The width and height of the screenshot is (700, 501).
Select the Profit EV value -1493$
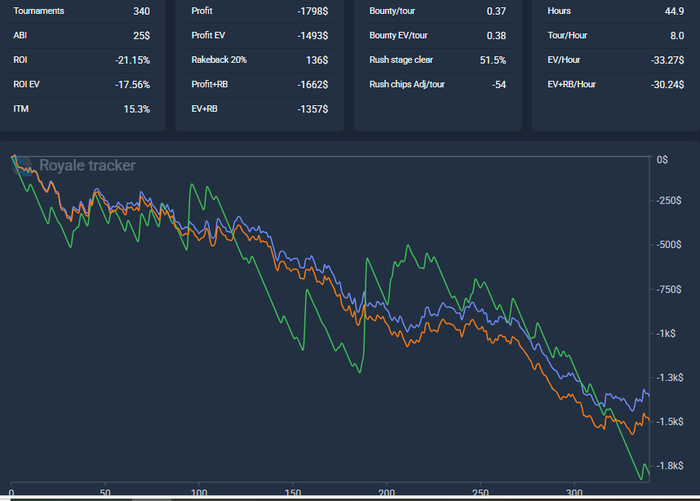click(x=313, y=36)
